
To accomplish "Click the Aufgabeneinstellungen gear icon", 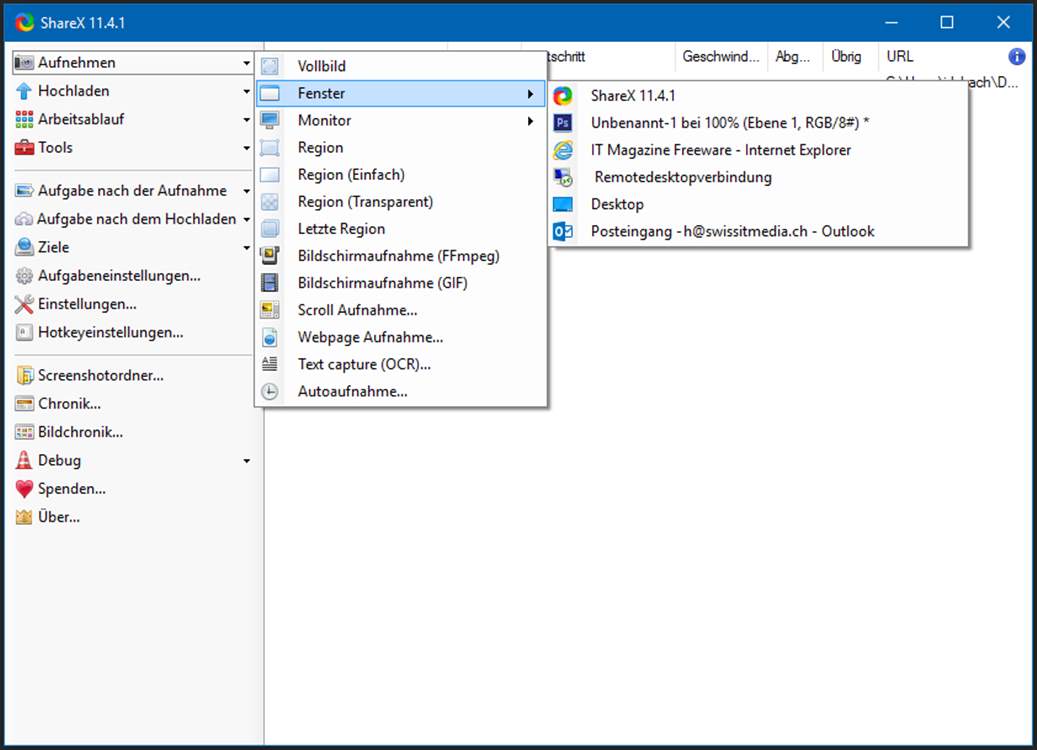I will coord(24,276).
